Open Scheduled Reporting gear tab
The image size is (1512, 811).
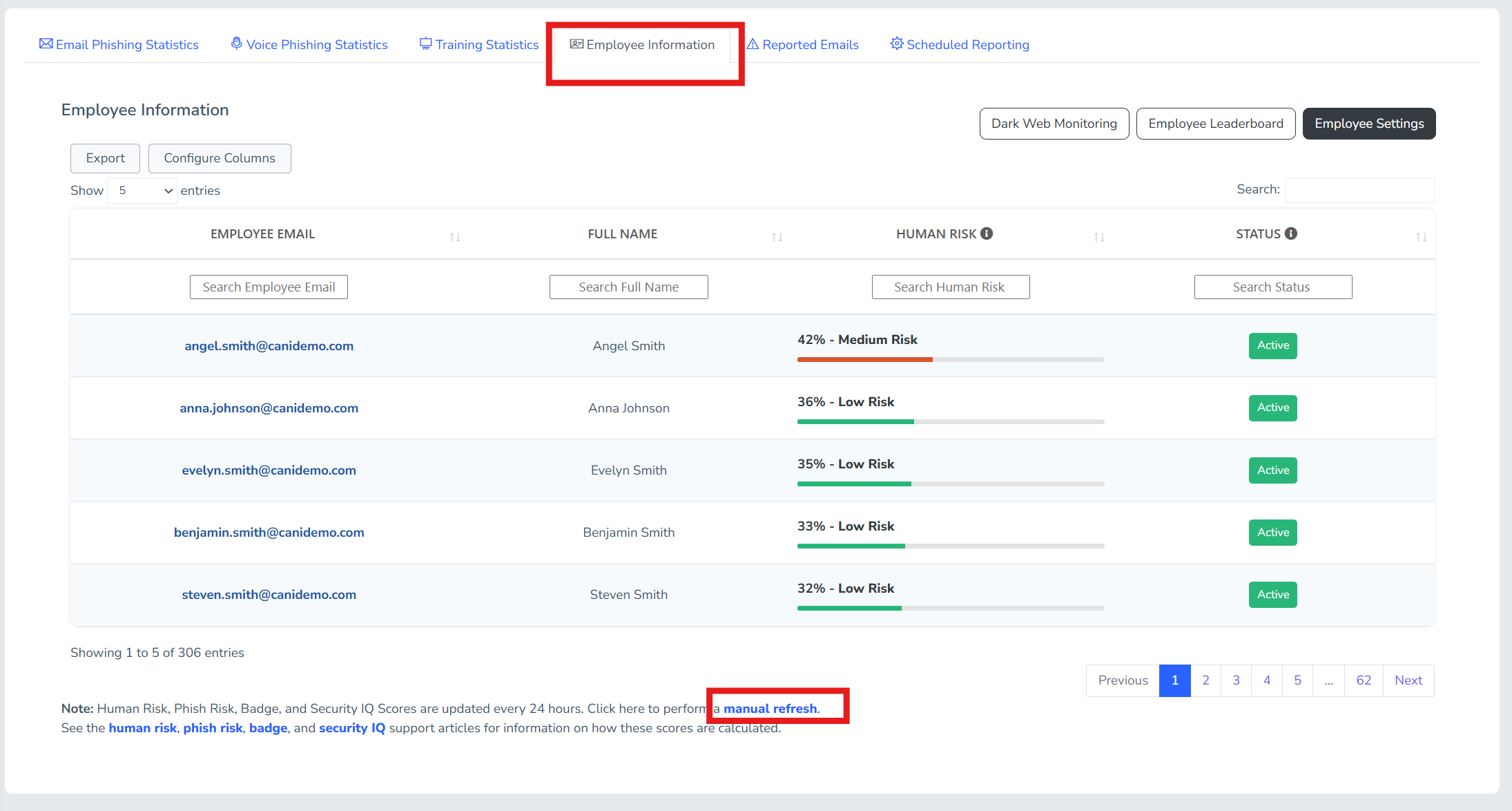[x=960, y=45]
